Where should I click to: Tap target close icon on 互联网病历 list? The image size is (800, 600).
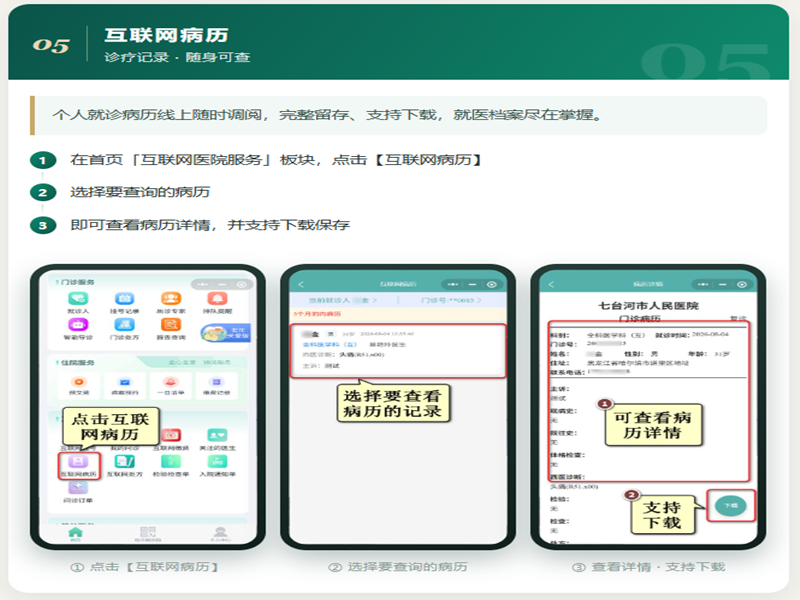coord(491,284)
